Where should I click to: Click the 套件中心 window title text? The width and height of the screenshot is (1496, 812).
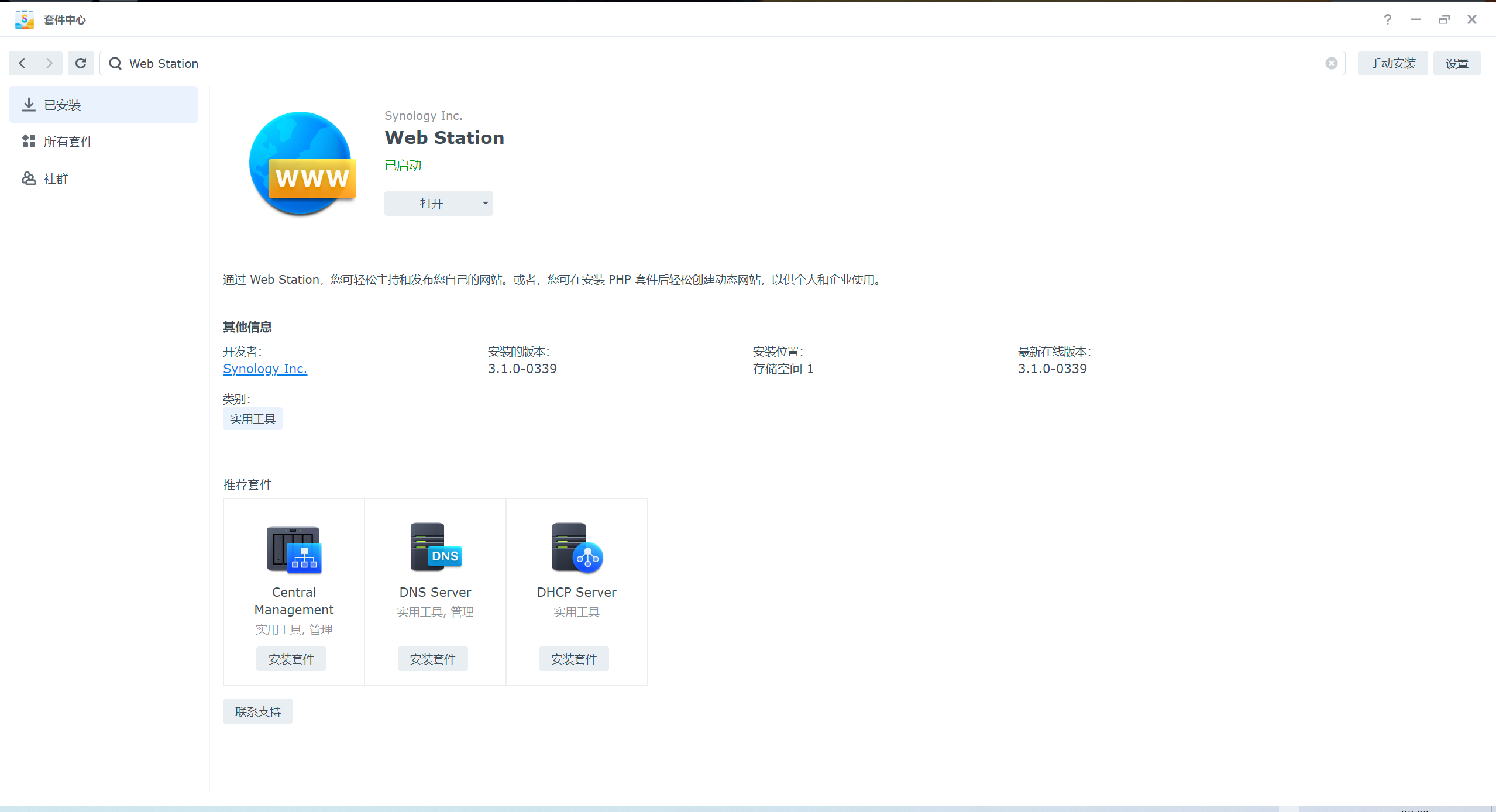click(65, 20)
